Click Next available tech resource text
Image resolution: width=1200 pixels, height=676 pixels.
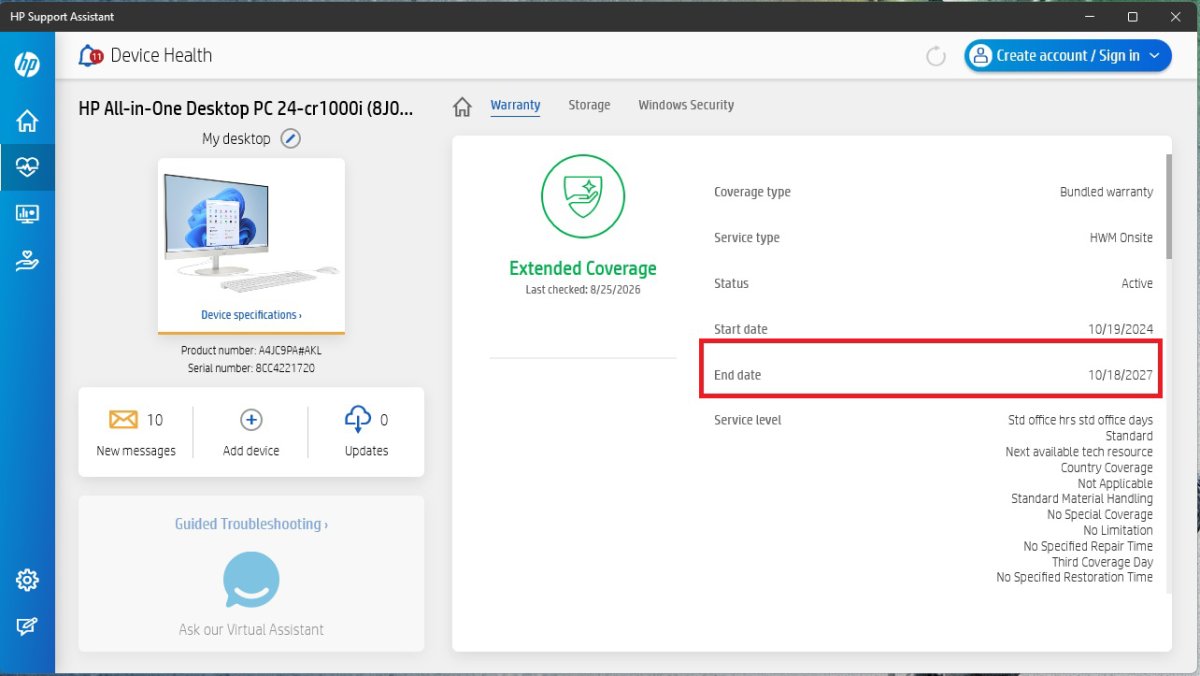coord(1079,452)
